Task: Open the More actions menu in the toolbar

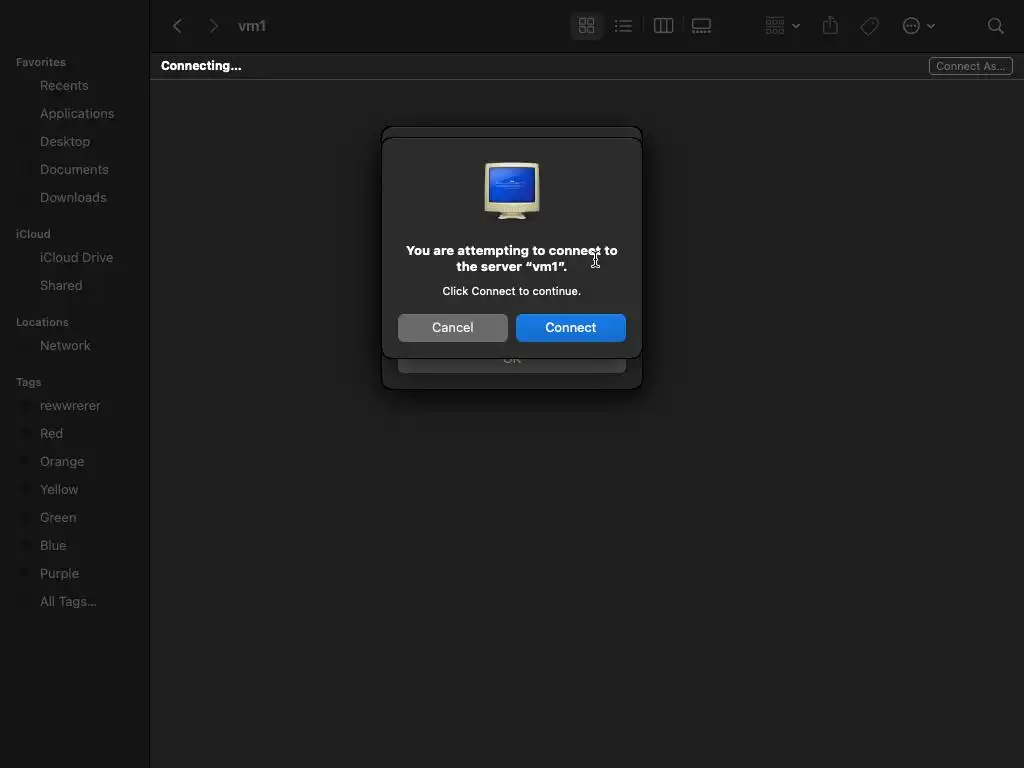Action: pos(918,26)
